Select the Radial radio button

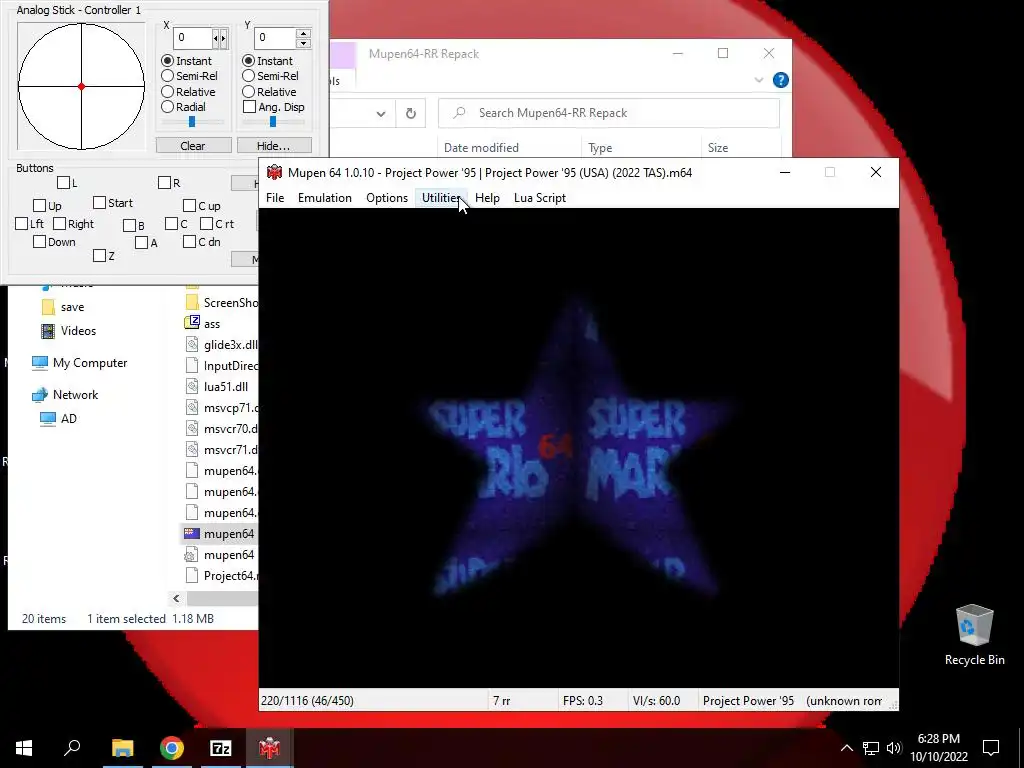point(168,106)
